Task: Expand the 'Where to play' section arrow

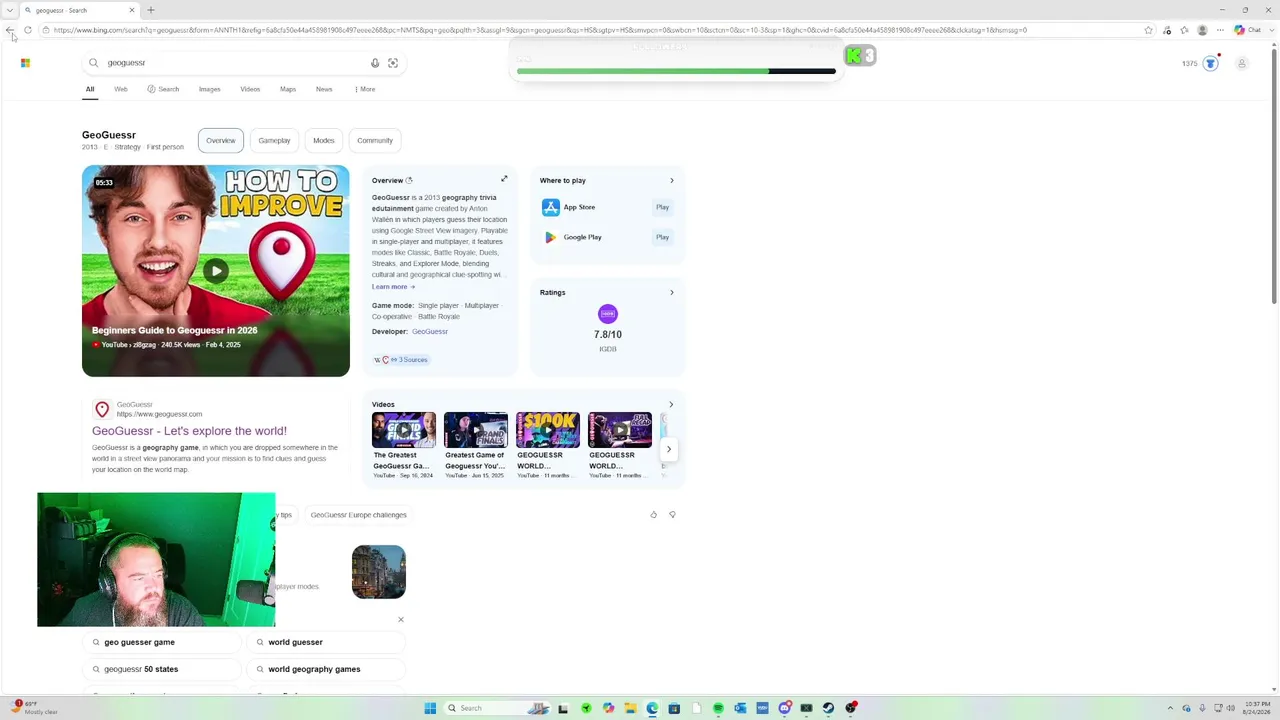Action: [x=671, y=181]
